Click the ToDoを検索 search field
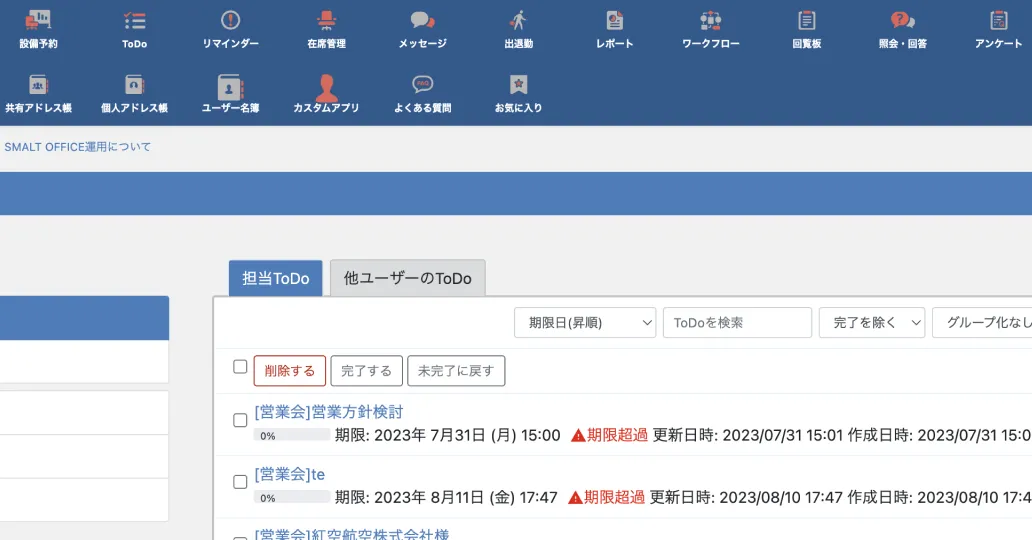The width and height of the screenshot is (1032, 540). click(x=737, y=322)
